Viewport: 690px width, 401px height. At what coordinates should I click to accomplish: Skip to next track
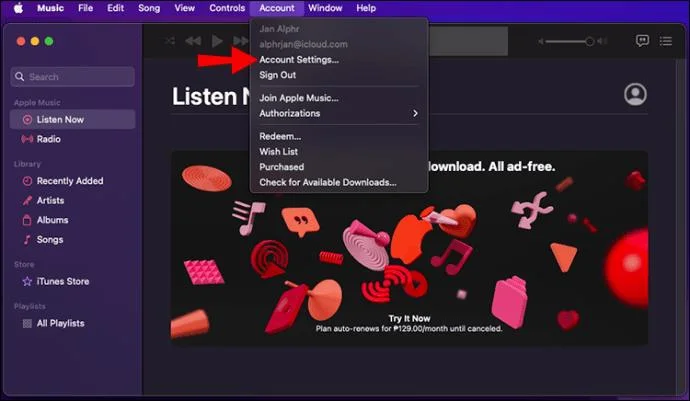[x=241, y=41]
